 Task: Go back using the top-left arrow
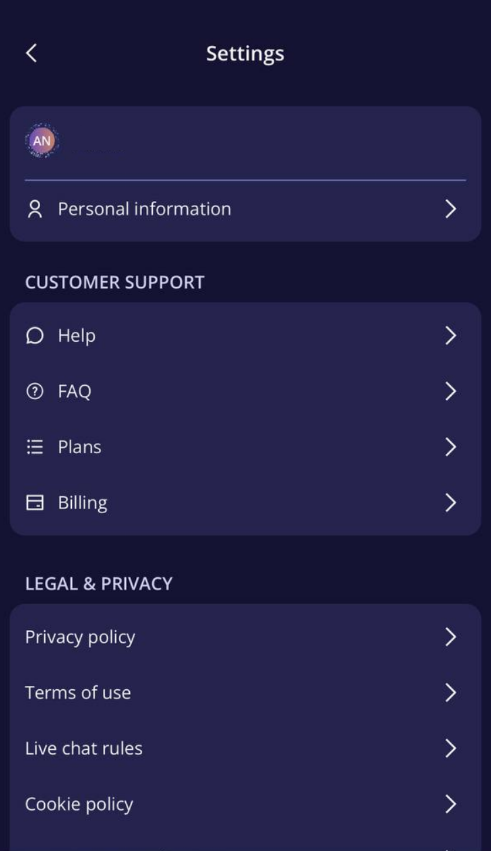tap(31, 53)
